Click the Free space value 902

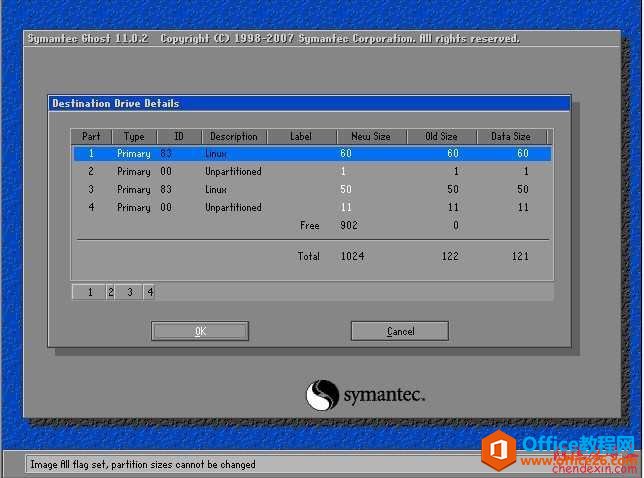point(349,225)
